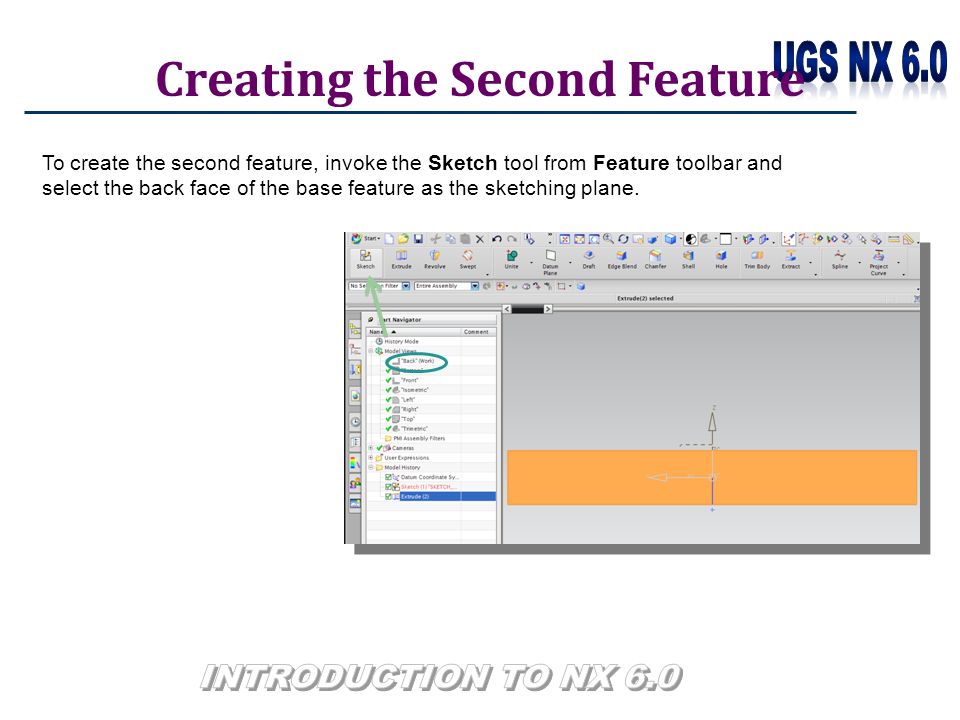Open the Assembly Navigator sidebar tab icon
The height and width of the screenshot is (720, 960).
(355, 329)
